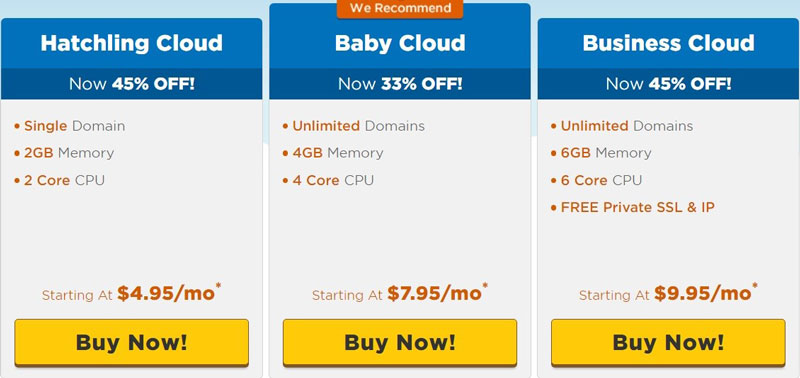Image resolution: width=800 pixels, height=378 pixels.
Task: Click the $7.95/mo starting price
Action: pos(434,293)
